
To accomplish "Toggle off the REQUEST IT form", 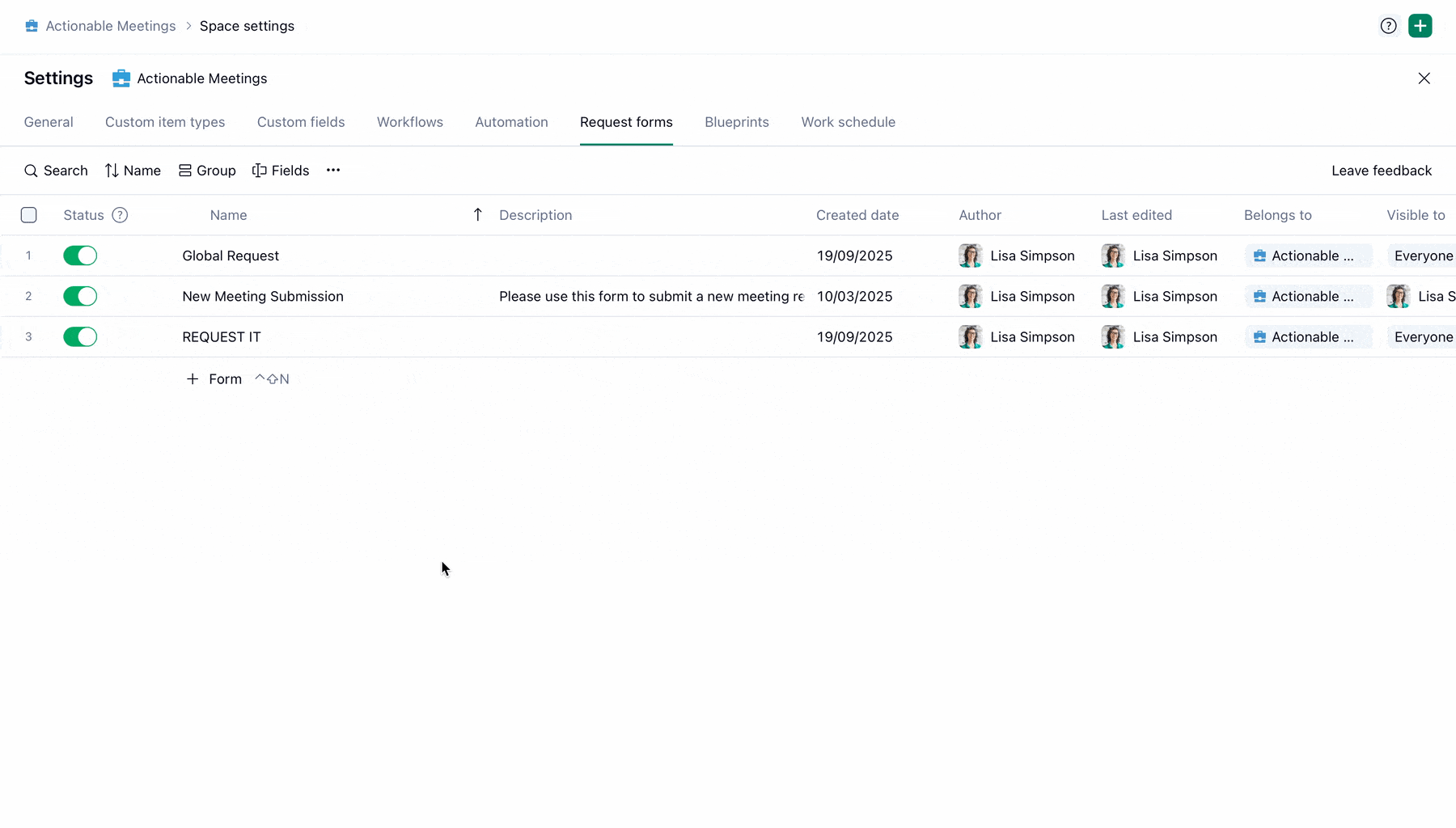I will [x=80, y=336].
